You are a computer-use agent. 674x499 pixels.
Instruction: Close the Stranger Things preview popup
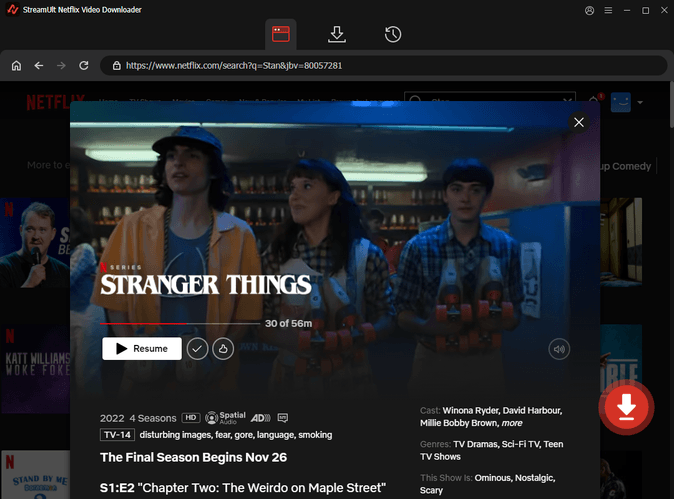tap(579, 122)
